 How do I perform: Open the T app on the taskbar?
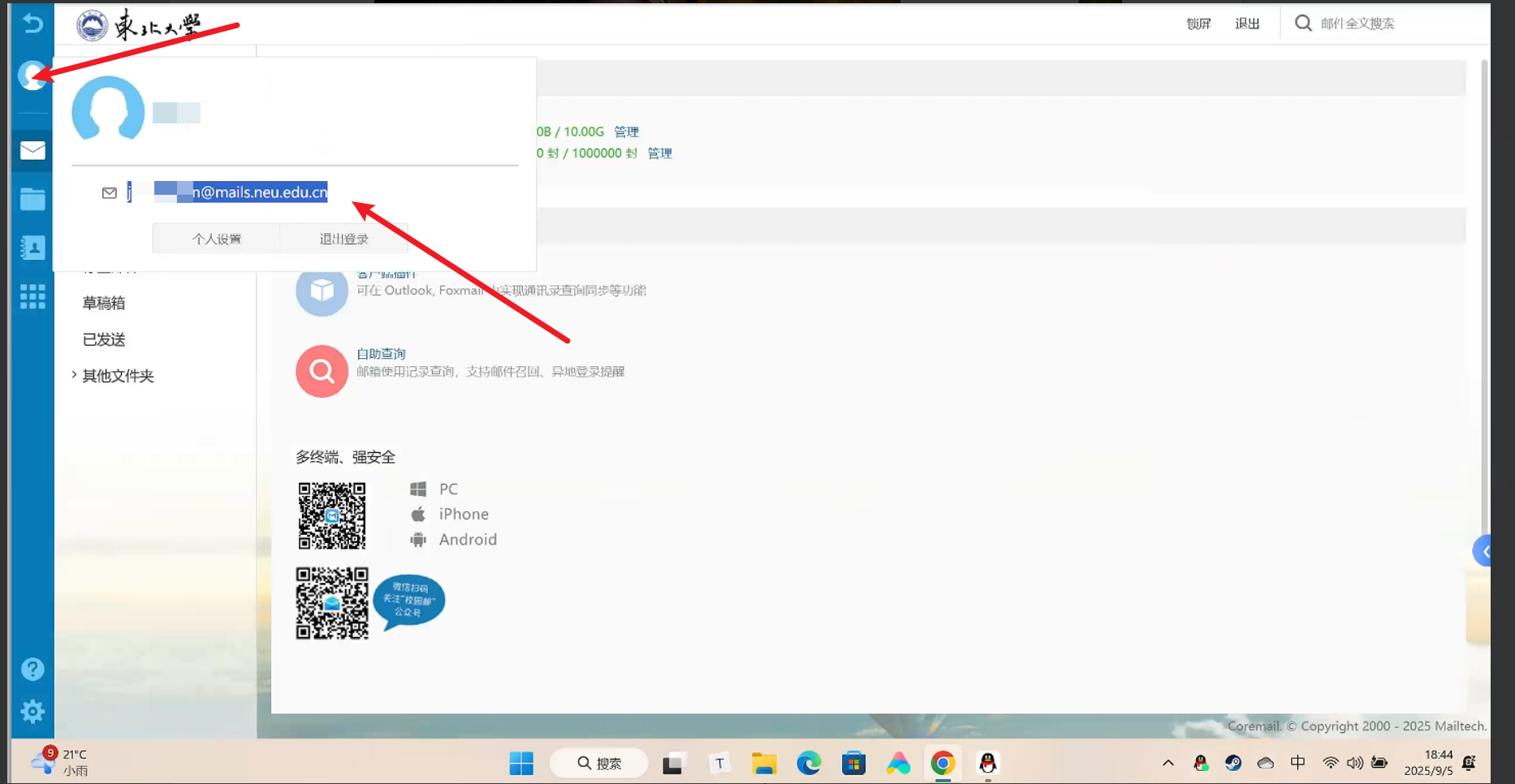pyautogui.click(x=719, y=764)
